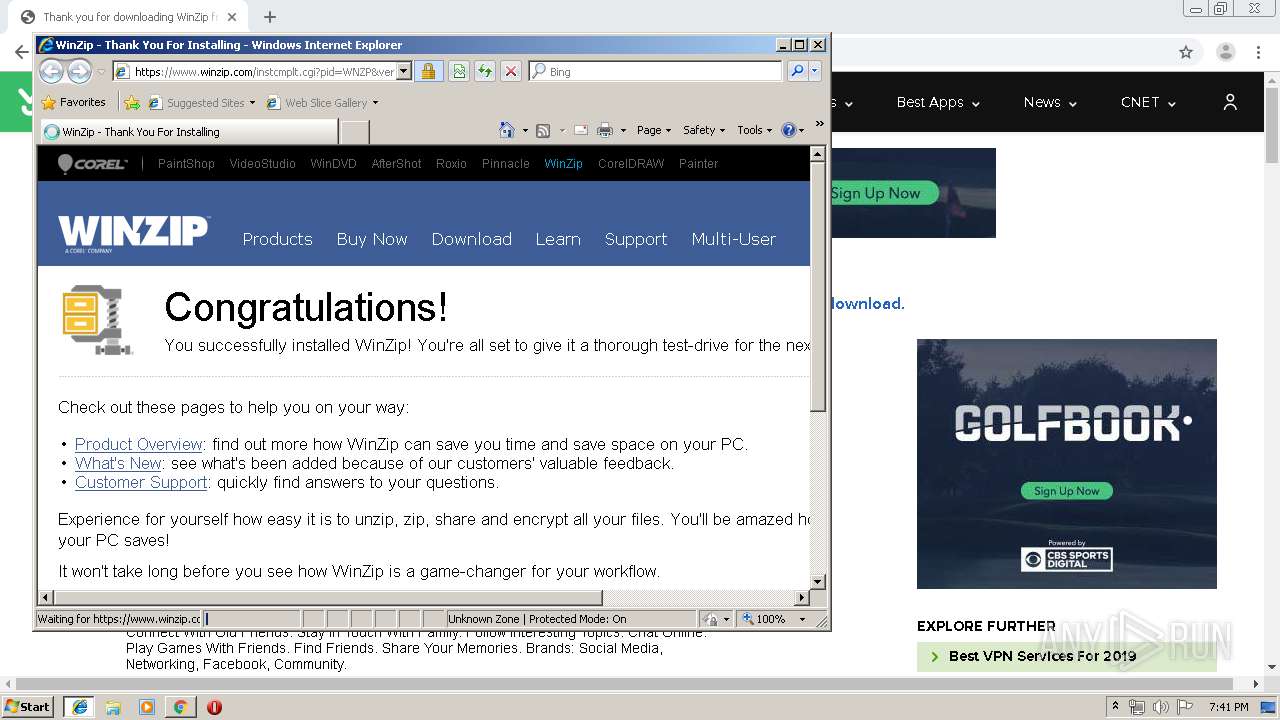Viewport: 1280px width, 720px height.
Task: Click Add to Favorites bar icon
Action: point(131,102)
